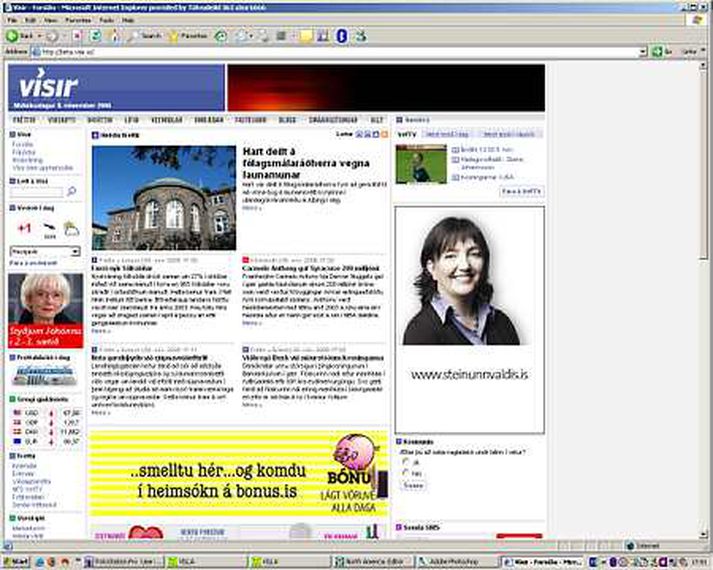Open the View menu
Viewport: 713px width, 570px height.
pyautogui.click(x=50, y=20)
